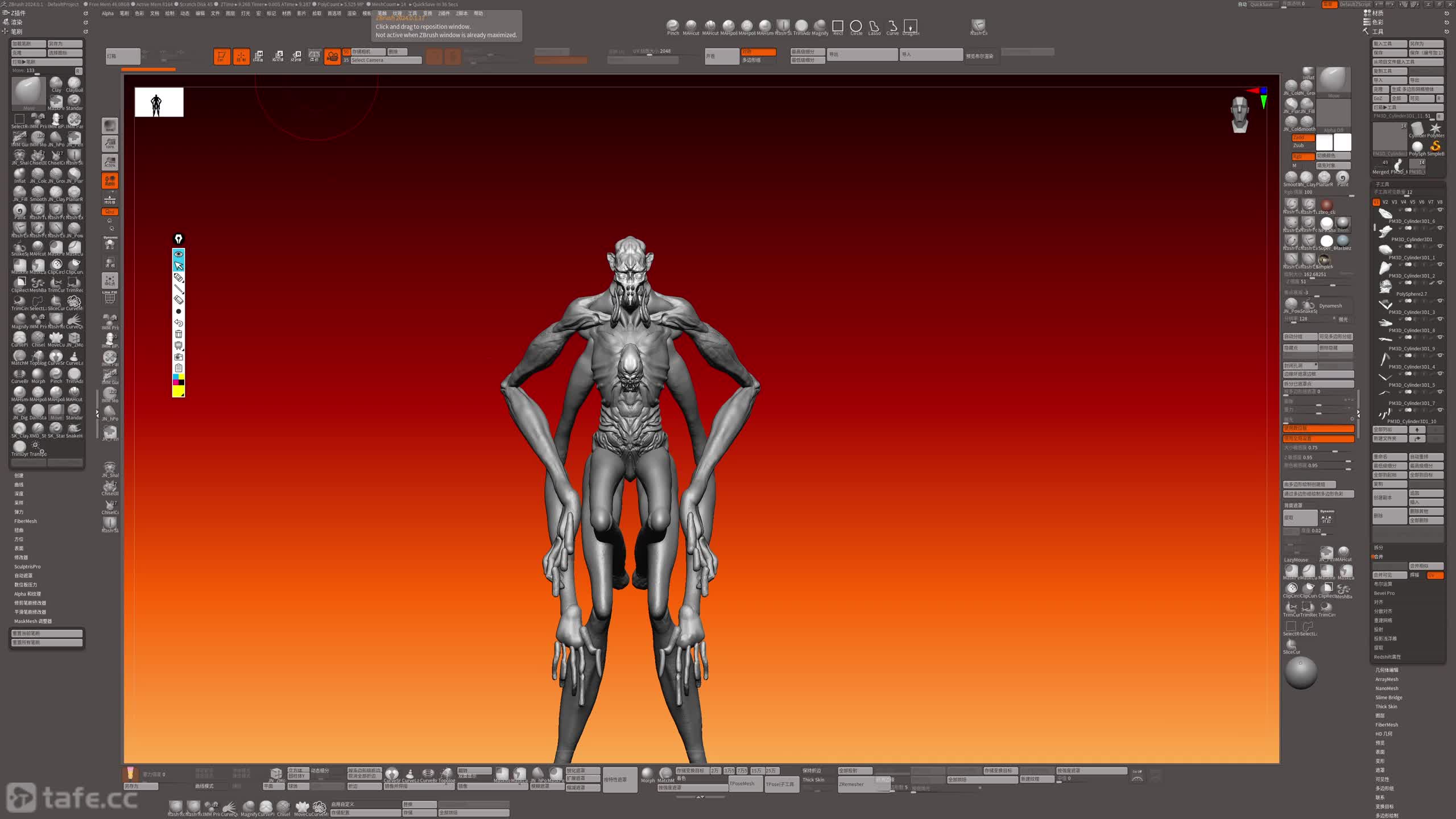
Task: Click 重置当前笔刷 reset current brush button
Action: point(47,633)
